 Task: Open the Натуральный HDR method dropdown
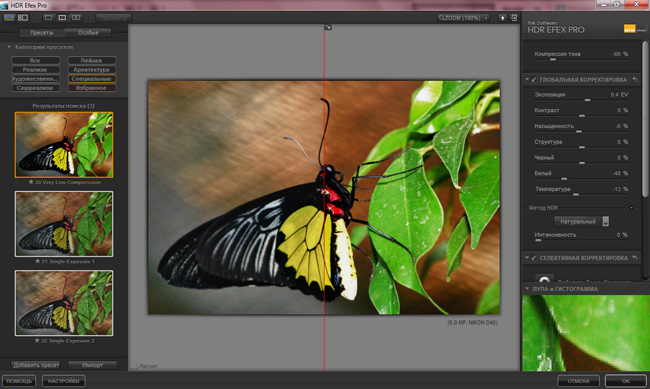tap(581, 221)
